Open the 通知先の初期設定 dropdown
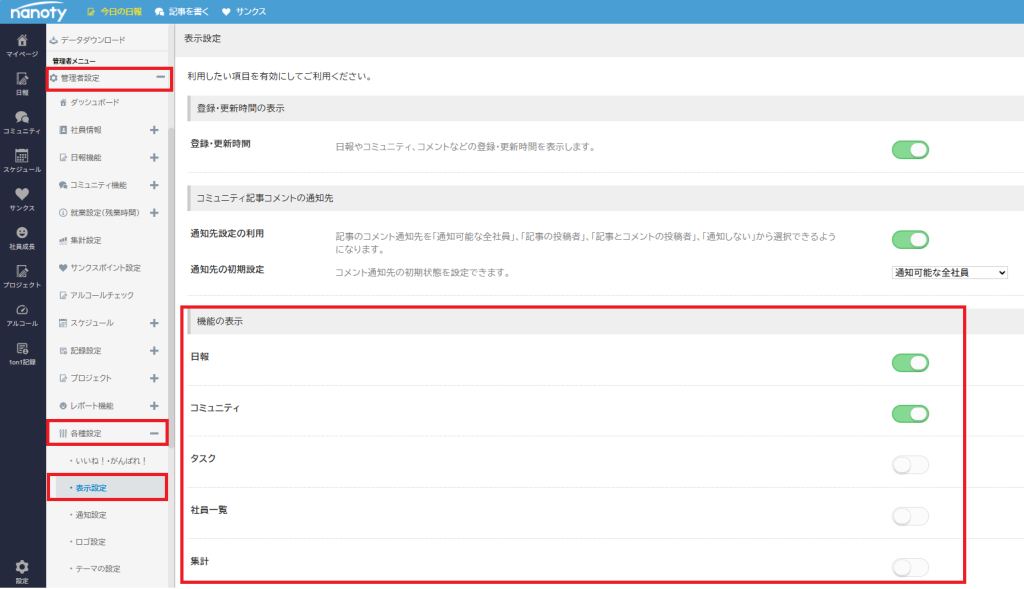This screenshot has height=589, width=1024. (948, 272)
